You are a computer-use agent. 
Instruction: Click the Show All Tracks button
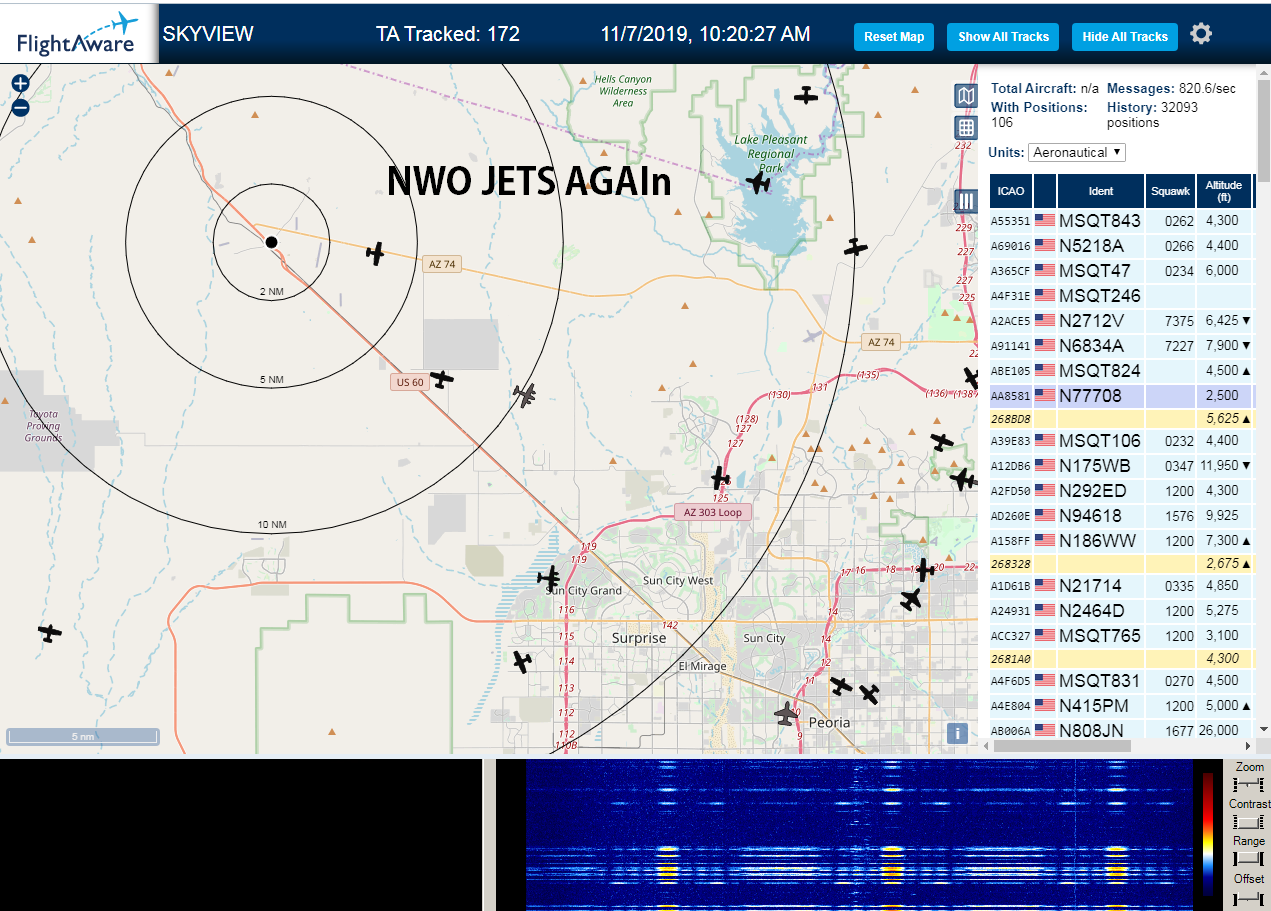tap(1003, 37)
